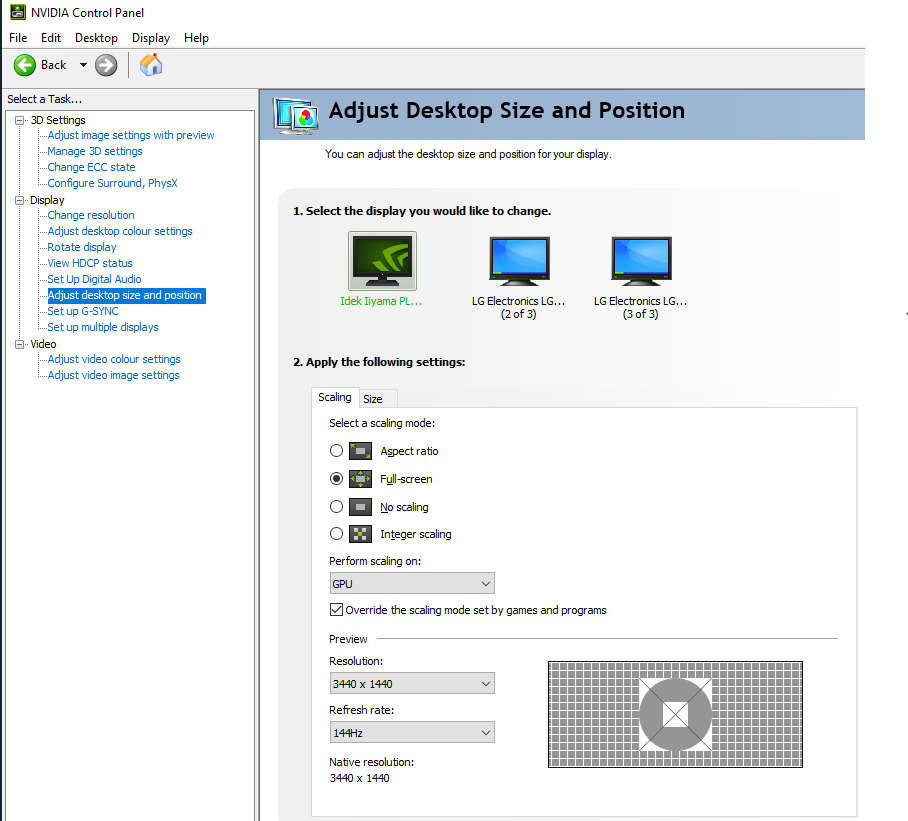
Task: Select LG Electronics display 3 of 3
Action: click(x=641, y=261)
